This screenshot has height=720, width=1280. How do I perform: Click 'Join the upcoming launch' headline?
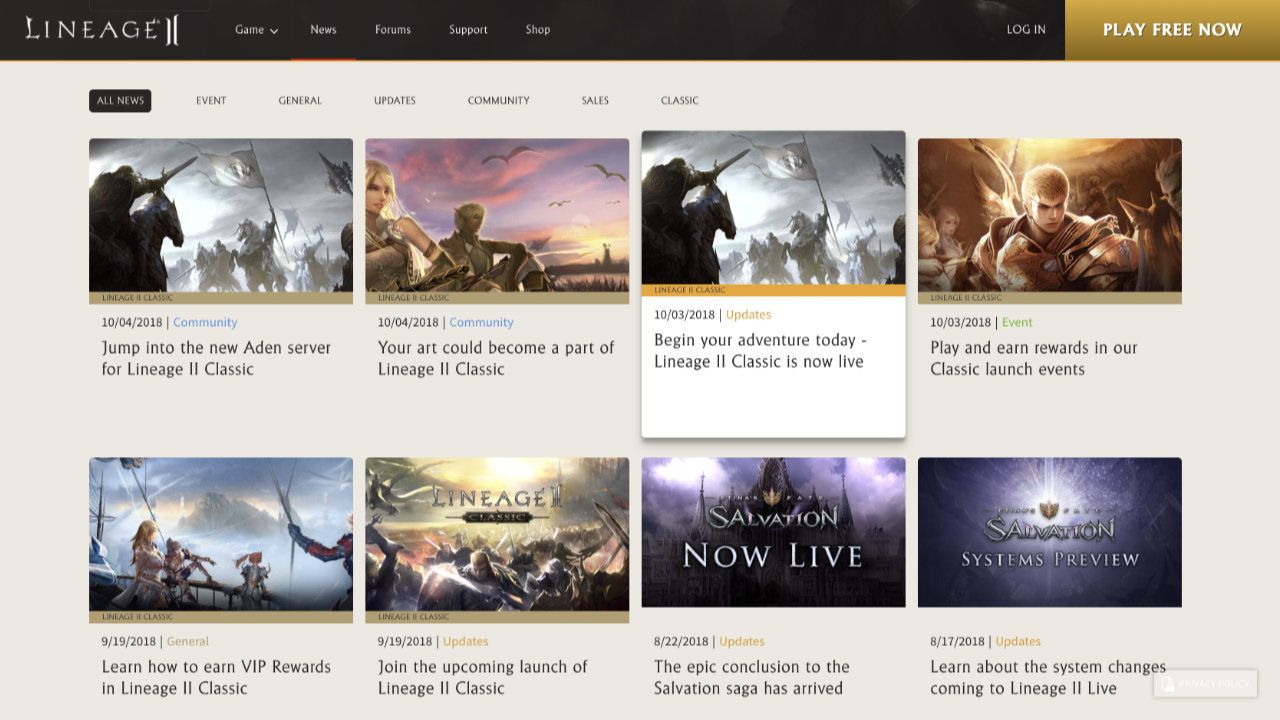click(482, 677)
